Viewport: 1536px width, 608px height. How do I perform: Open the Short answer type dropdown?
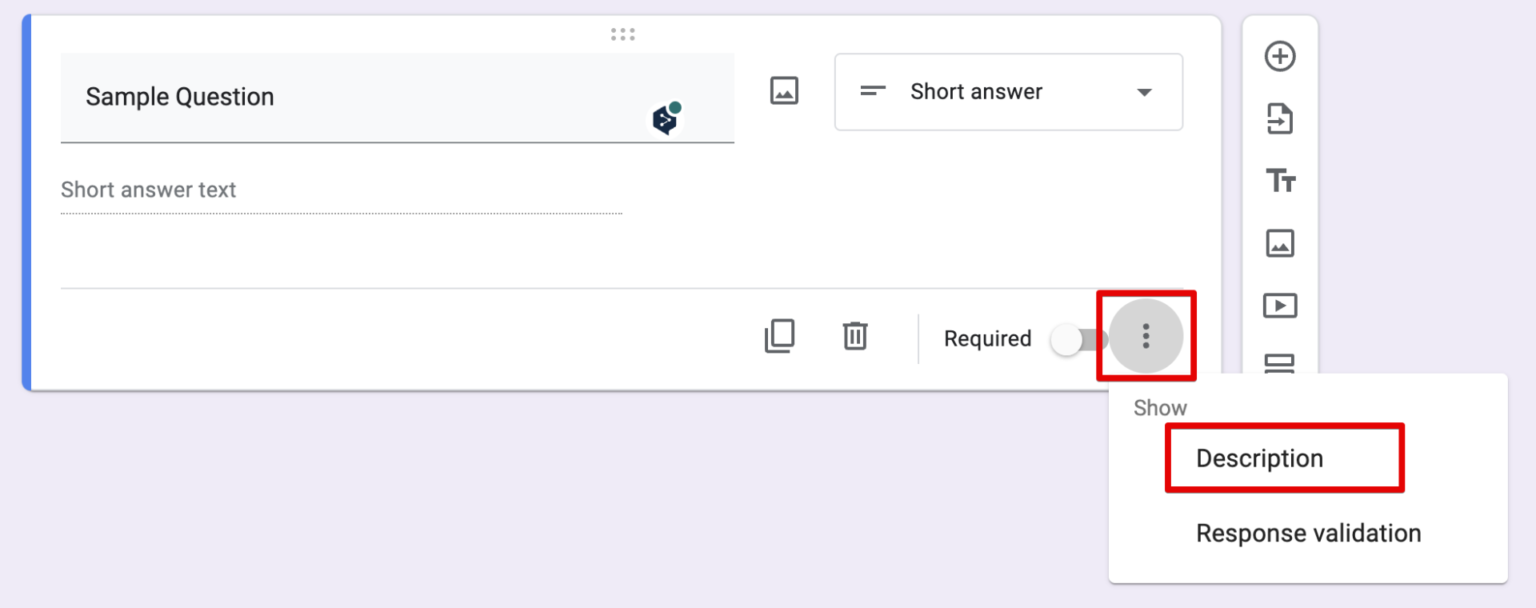click(x=1008, y=92)
